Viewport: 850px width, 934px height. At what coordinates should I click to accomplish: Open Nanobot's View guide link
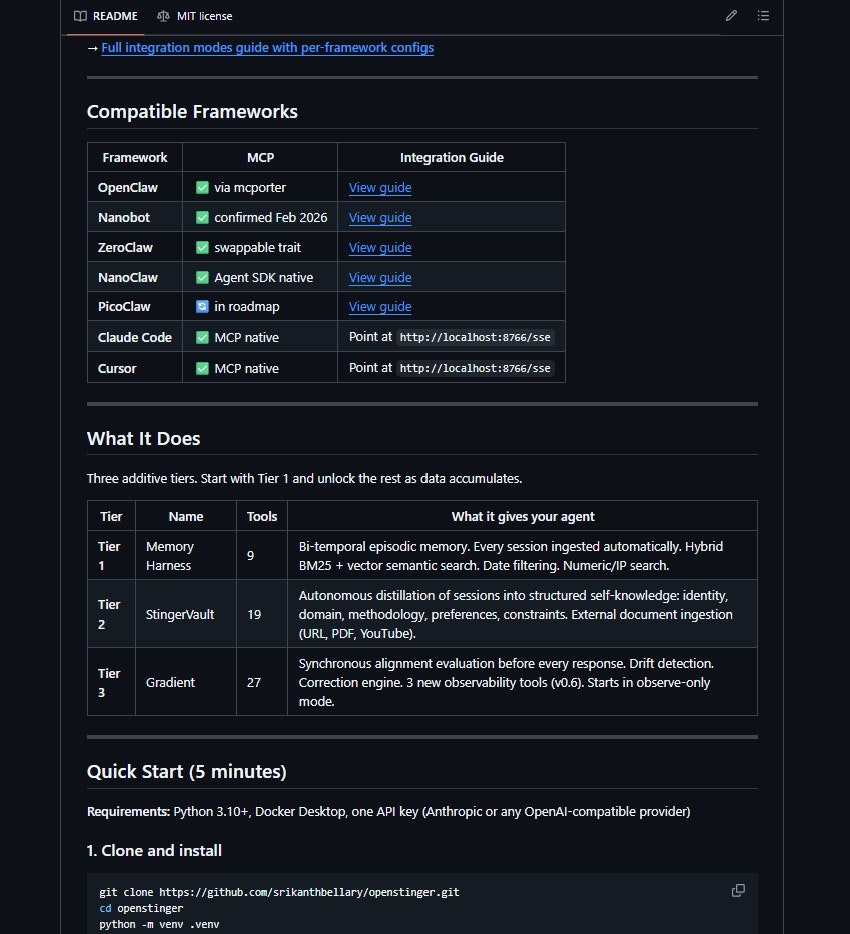pos(380,217)
